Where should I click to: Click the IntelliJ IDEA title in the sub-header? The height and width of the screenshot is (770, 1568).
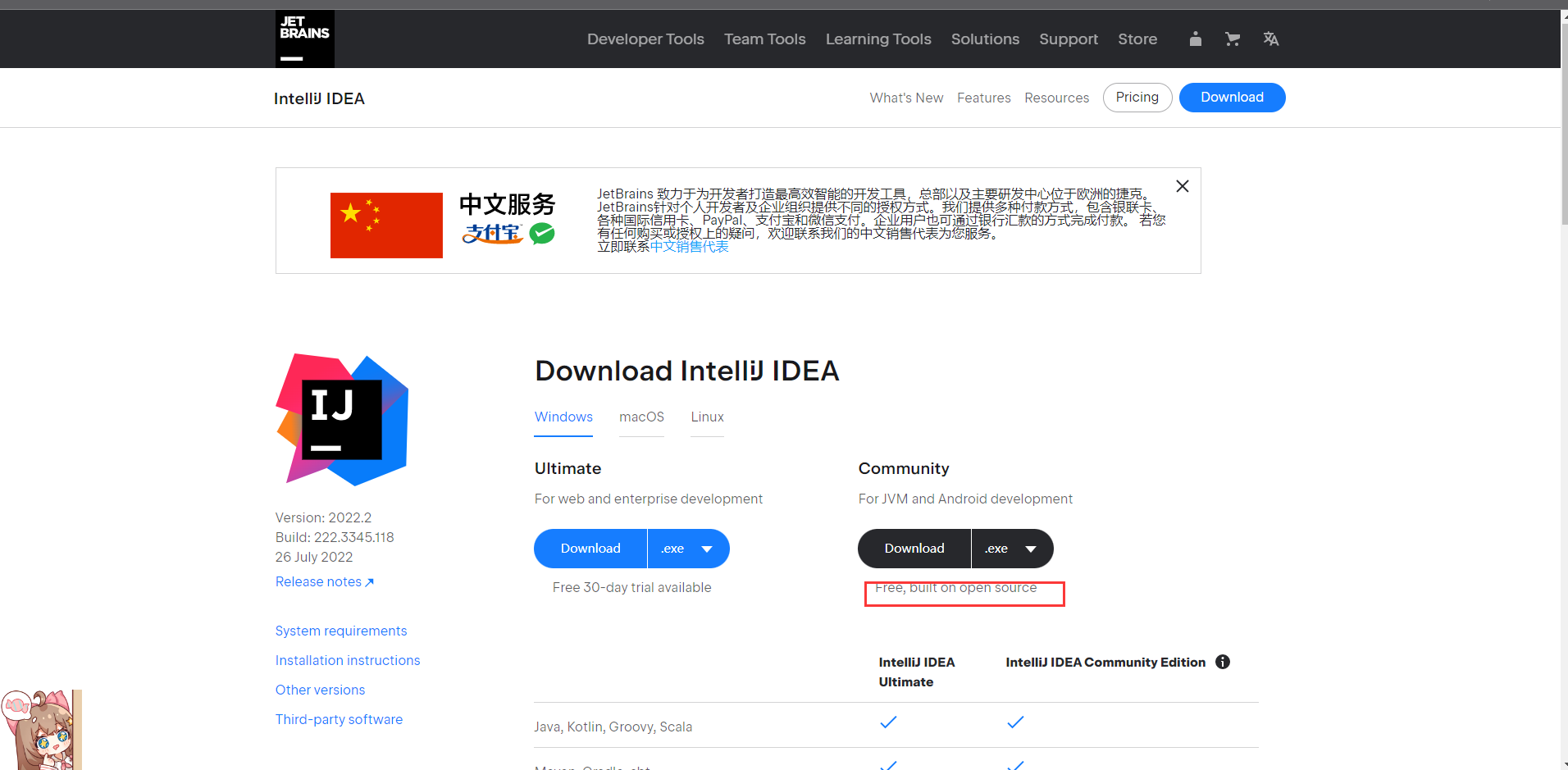(319, 98)
